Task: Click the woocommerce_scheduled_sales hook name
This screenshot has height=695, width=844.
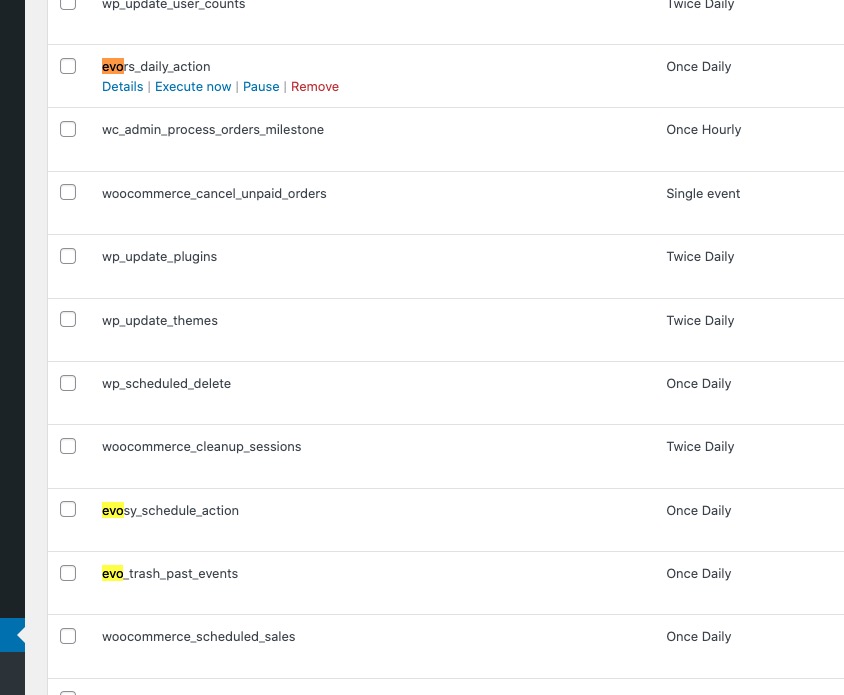Action: pyautogui.click(x=199, y=636)
